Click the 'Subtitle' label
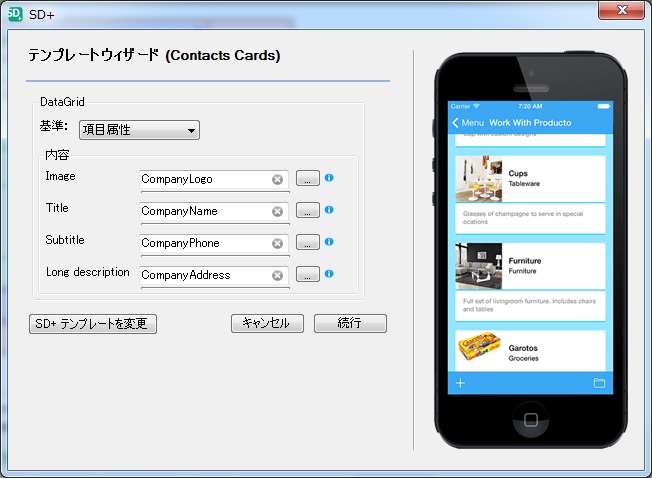Image resolution: width=652 pixels, height=478 pixels. pos(65,240)
